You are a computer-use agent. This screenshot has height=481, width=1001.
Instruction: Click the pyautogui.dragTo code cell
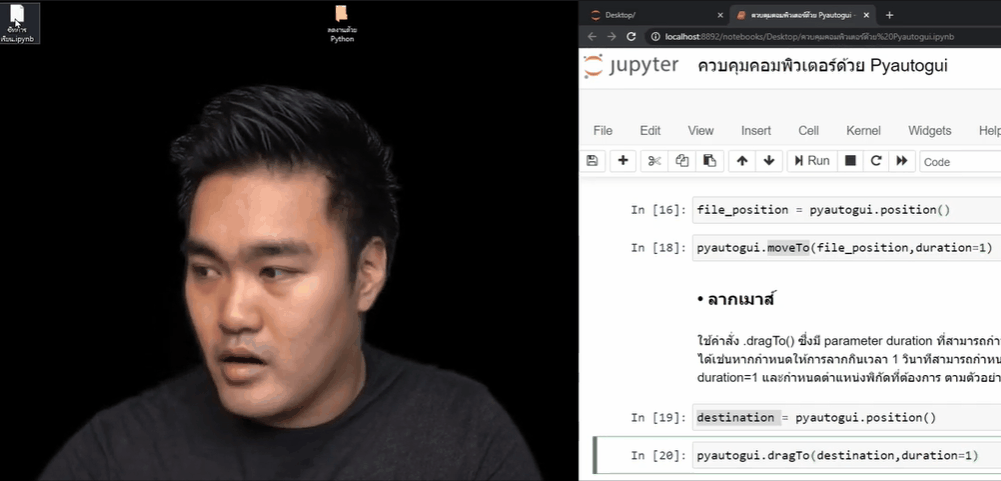coord(847,455)
